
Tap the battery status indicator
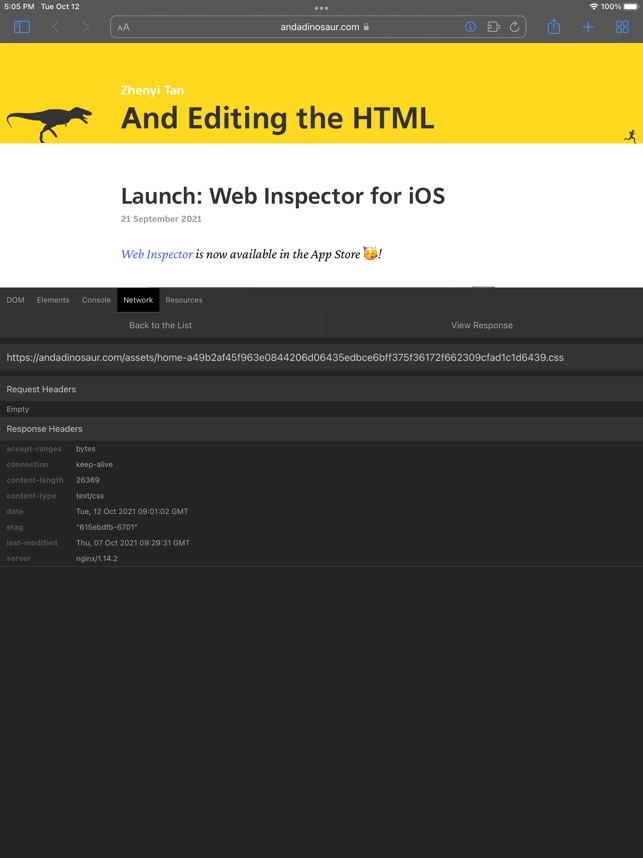[x=631, y=7]
